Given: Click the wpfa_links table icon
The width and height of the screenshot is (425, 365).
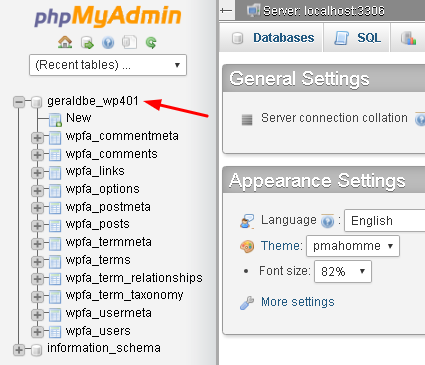Looking at the screenshot, I should 55,173.
